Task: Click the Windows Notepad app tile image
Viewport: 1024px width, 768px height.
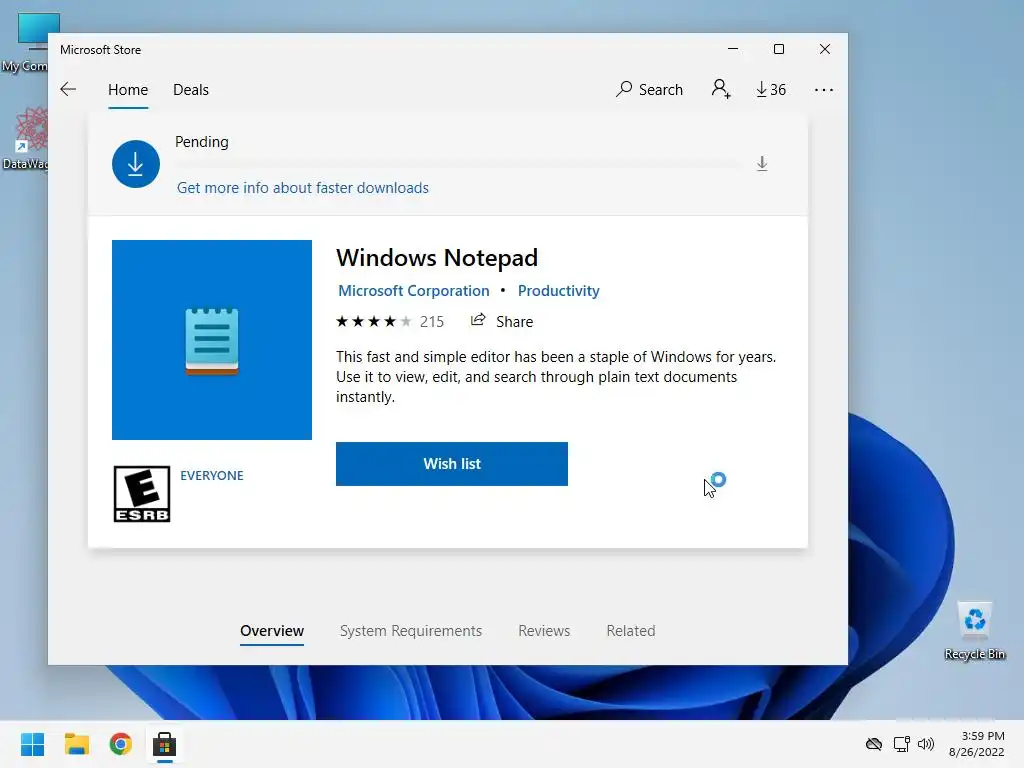Action: point(212,340)
